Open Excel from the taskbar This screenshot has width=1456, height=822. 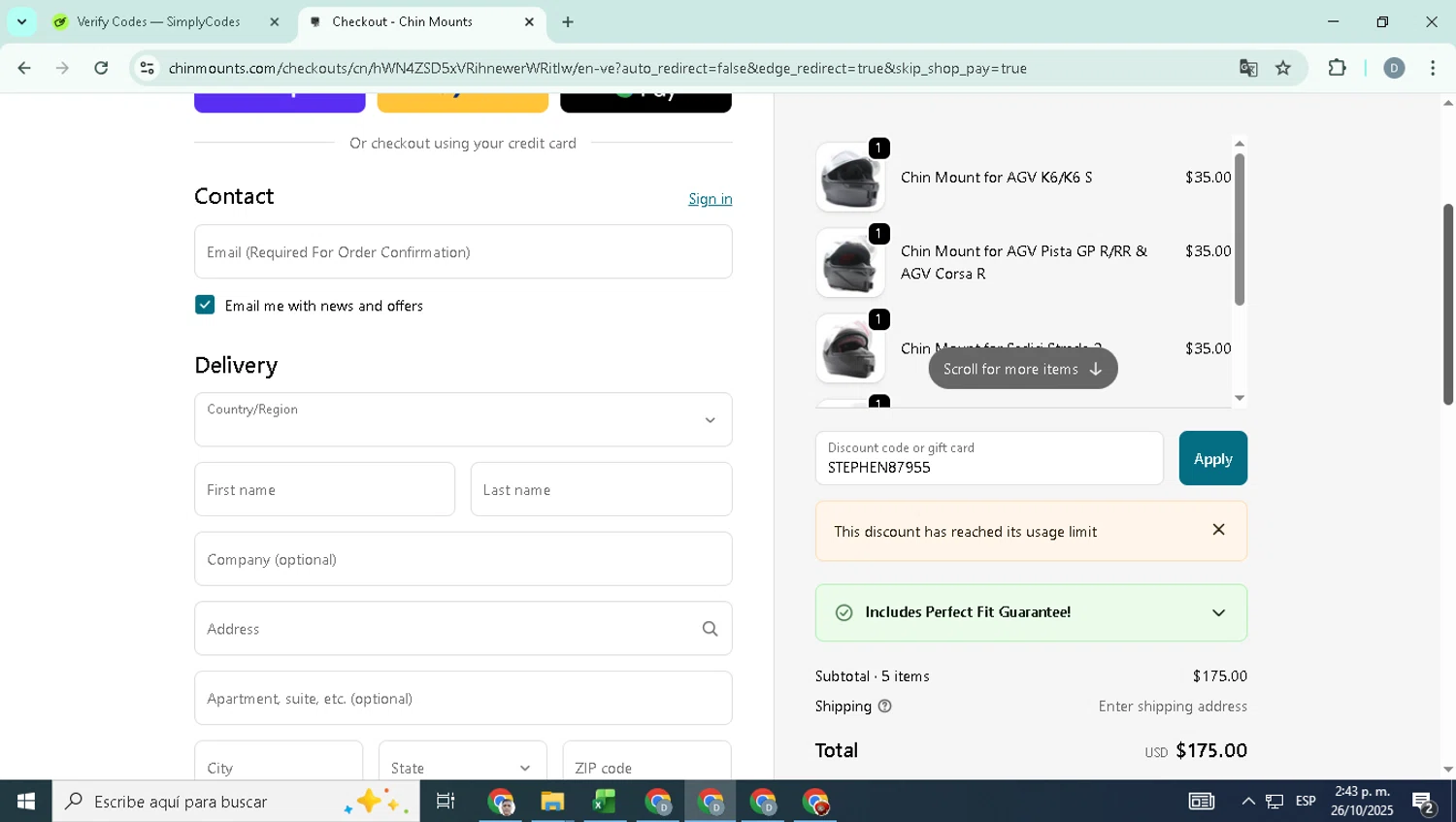coord(605,802)
